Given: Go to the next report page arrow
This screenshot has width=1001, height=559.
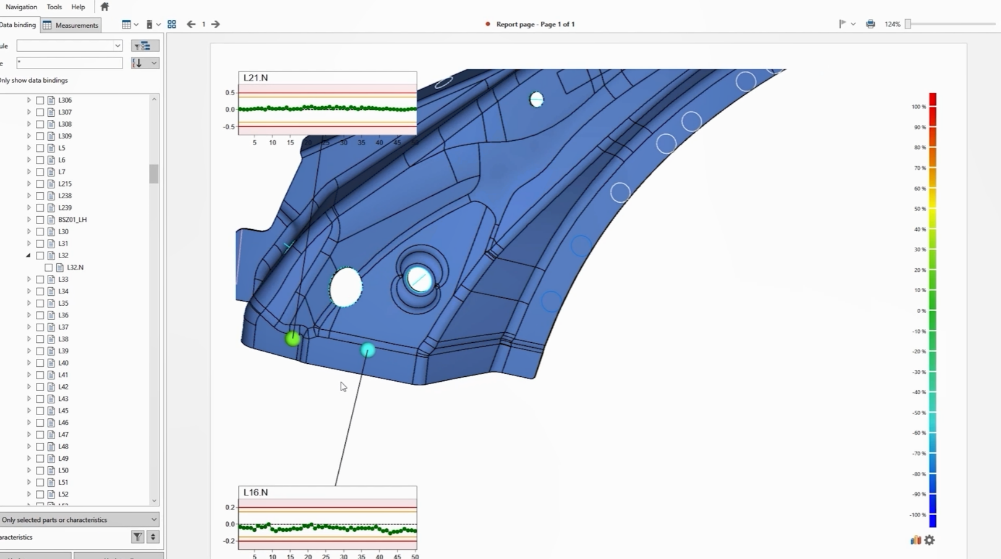Looking at the screenshot, I should 216,24.
